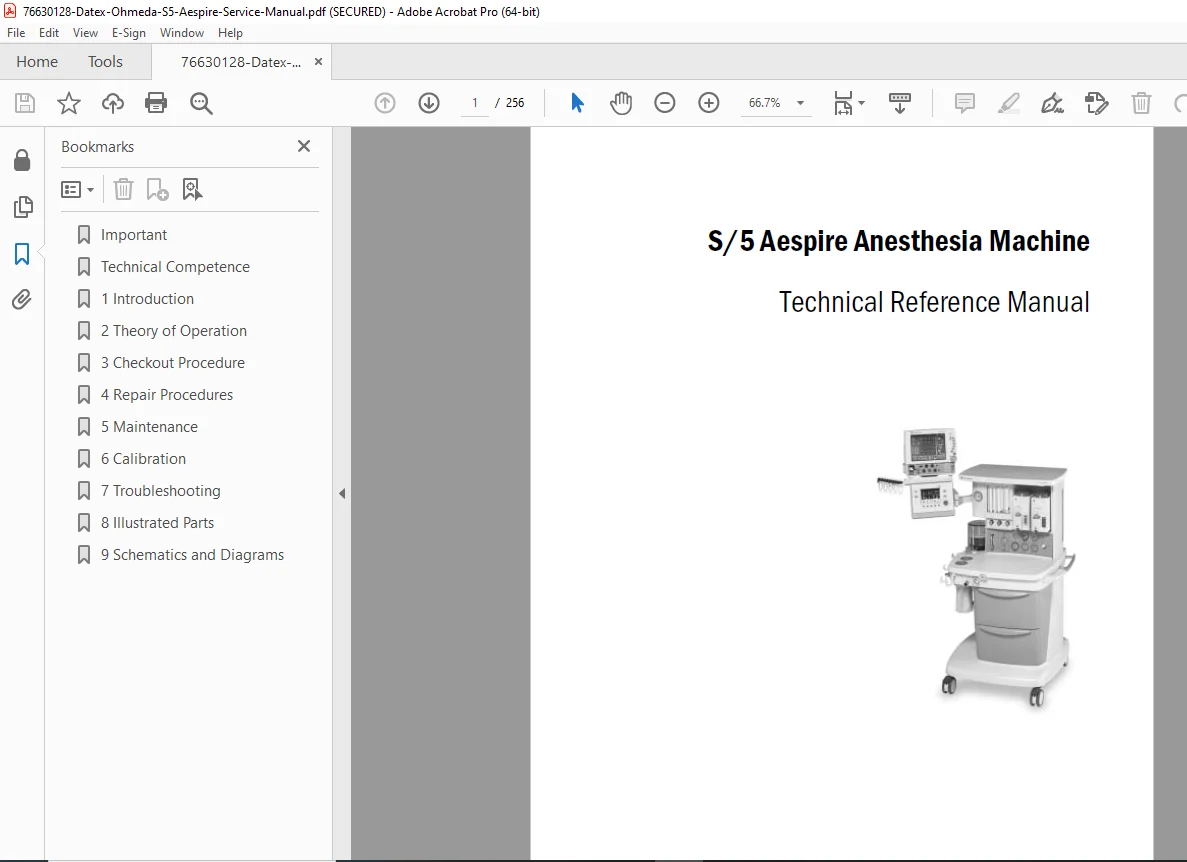The width and height of the screenshot is (1187, 862).
Task: Switch to the Home tab
Action: click(x=37, y=61)
